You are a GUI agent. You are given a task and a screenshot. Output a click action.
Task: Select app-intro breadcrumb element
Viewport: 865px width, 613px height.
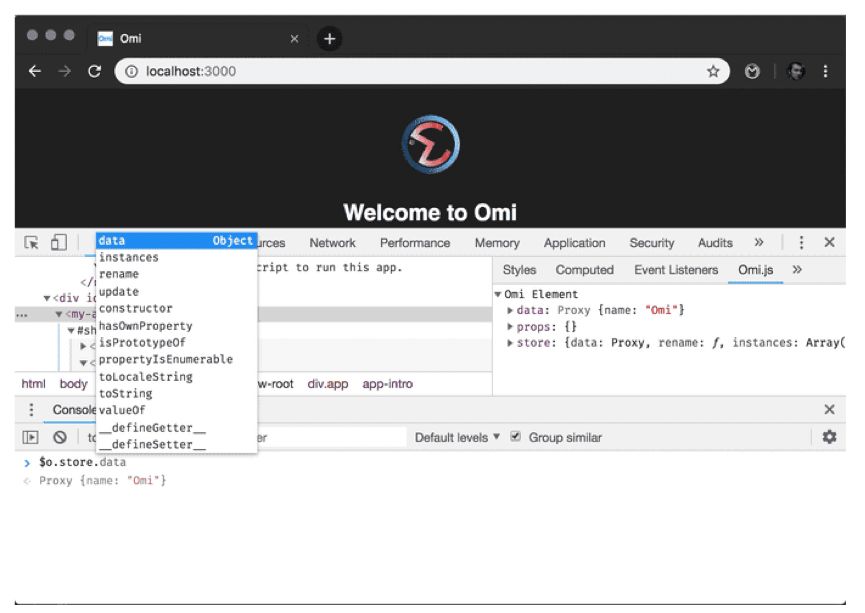coord(387,384)
